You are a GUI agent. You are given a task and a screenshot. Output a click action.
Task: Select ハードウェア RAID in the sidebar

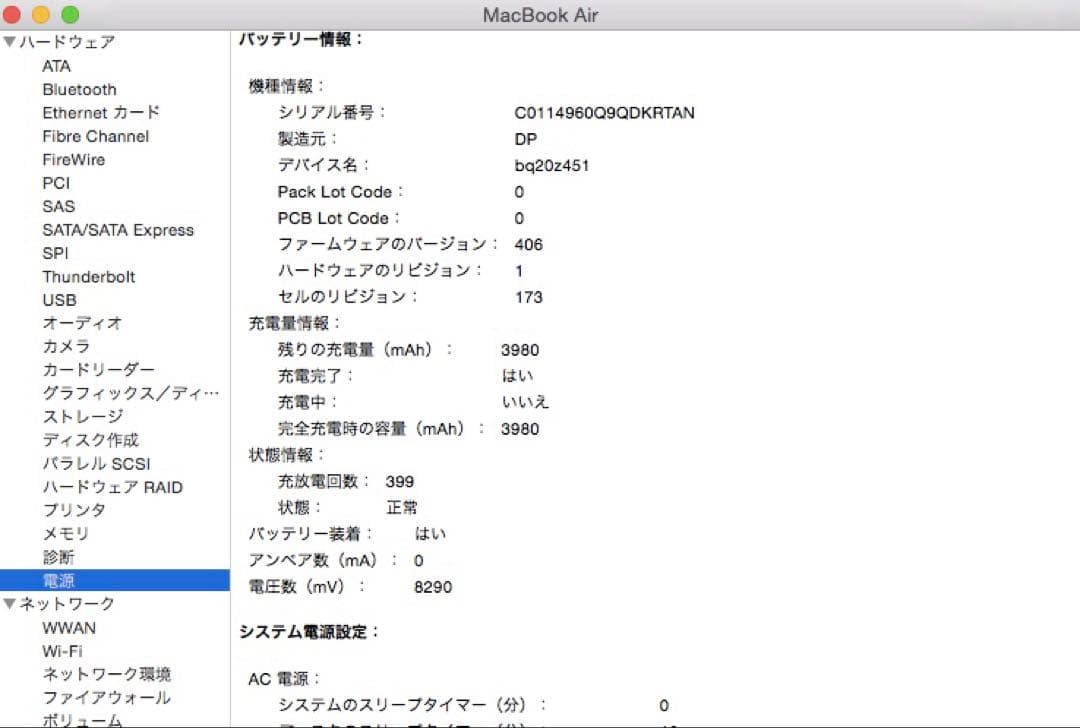pos(112,487)
